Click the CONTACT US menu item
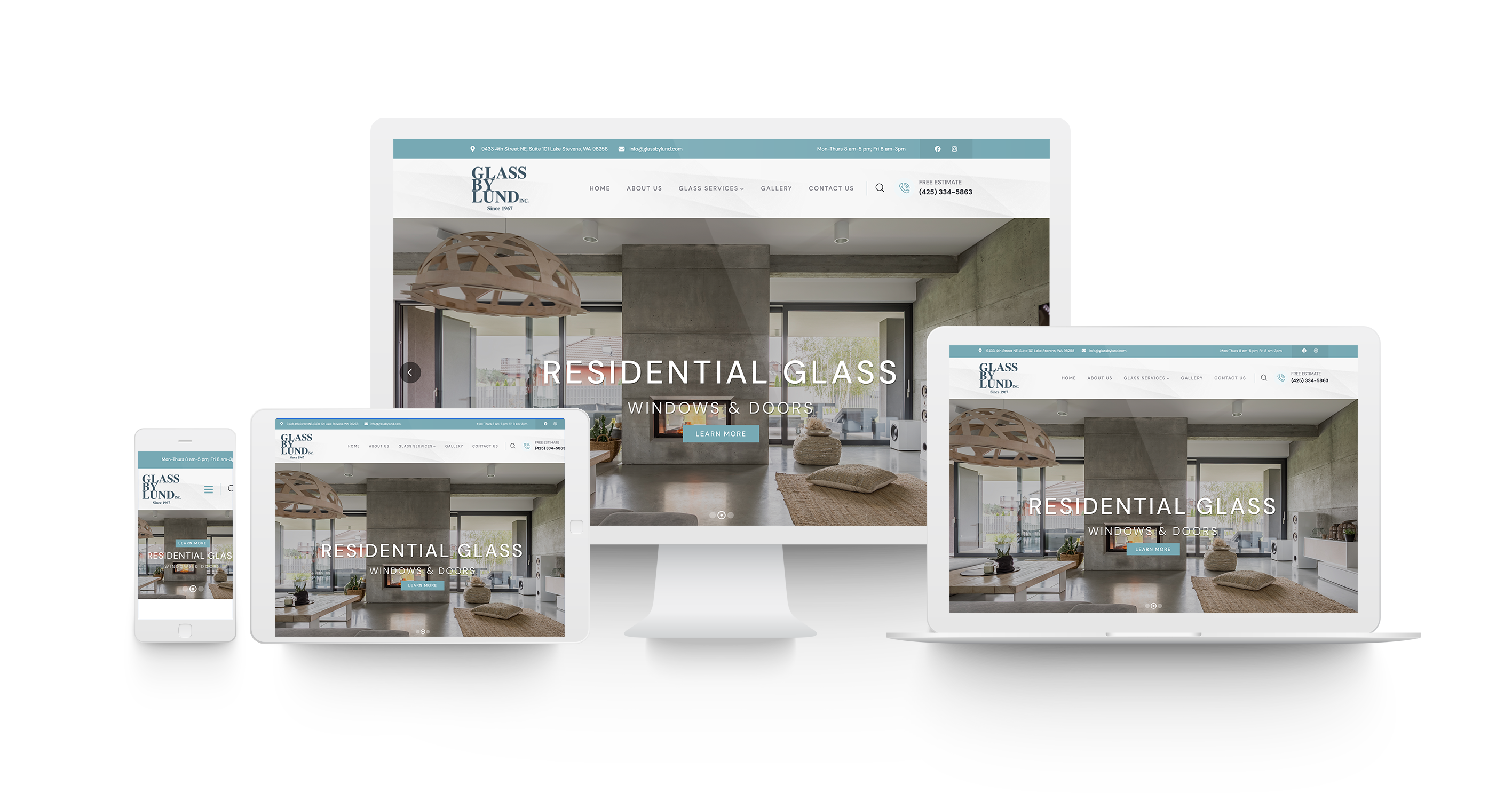This screenshot has width=1512, height=793. pos(830,187)
